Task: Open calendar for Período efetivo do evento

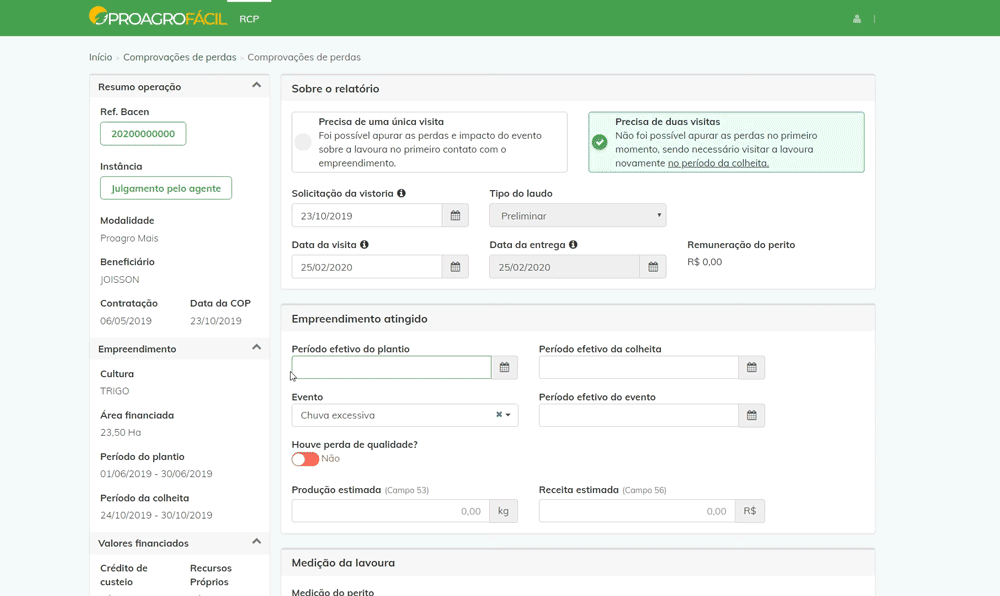Action: [x=752, y=416]
